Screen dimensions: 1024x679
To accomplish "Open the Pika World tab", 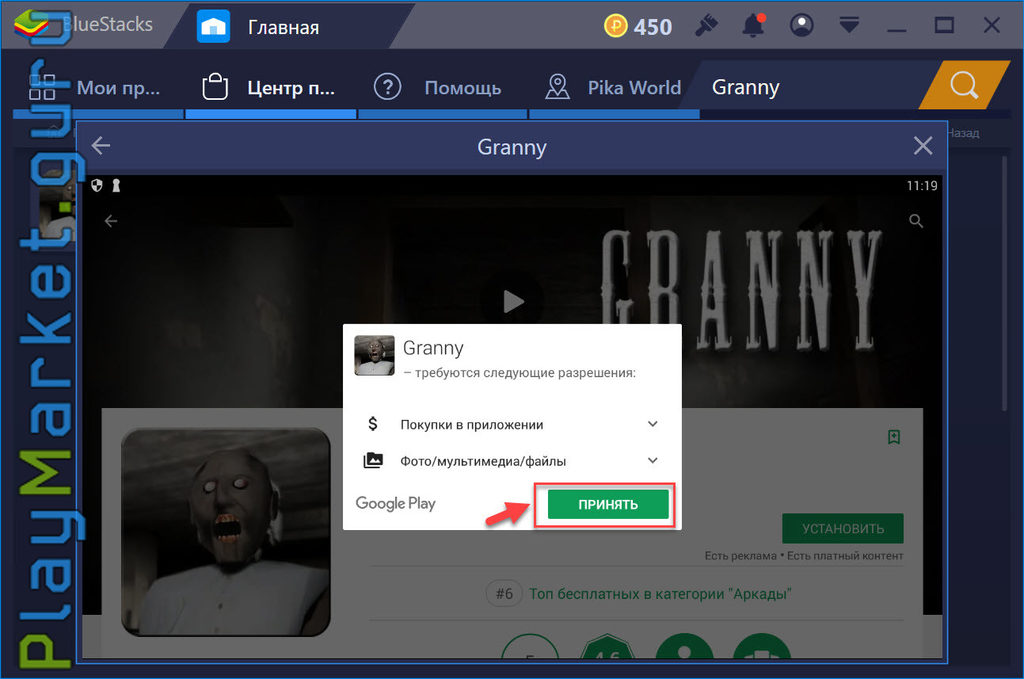I will (614, 87).
